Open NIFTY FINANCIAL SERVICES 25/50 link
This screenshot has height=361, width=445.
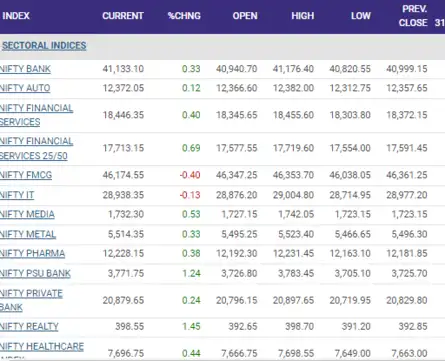36,148
